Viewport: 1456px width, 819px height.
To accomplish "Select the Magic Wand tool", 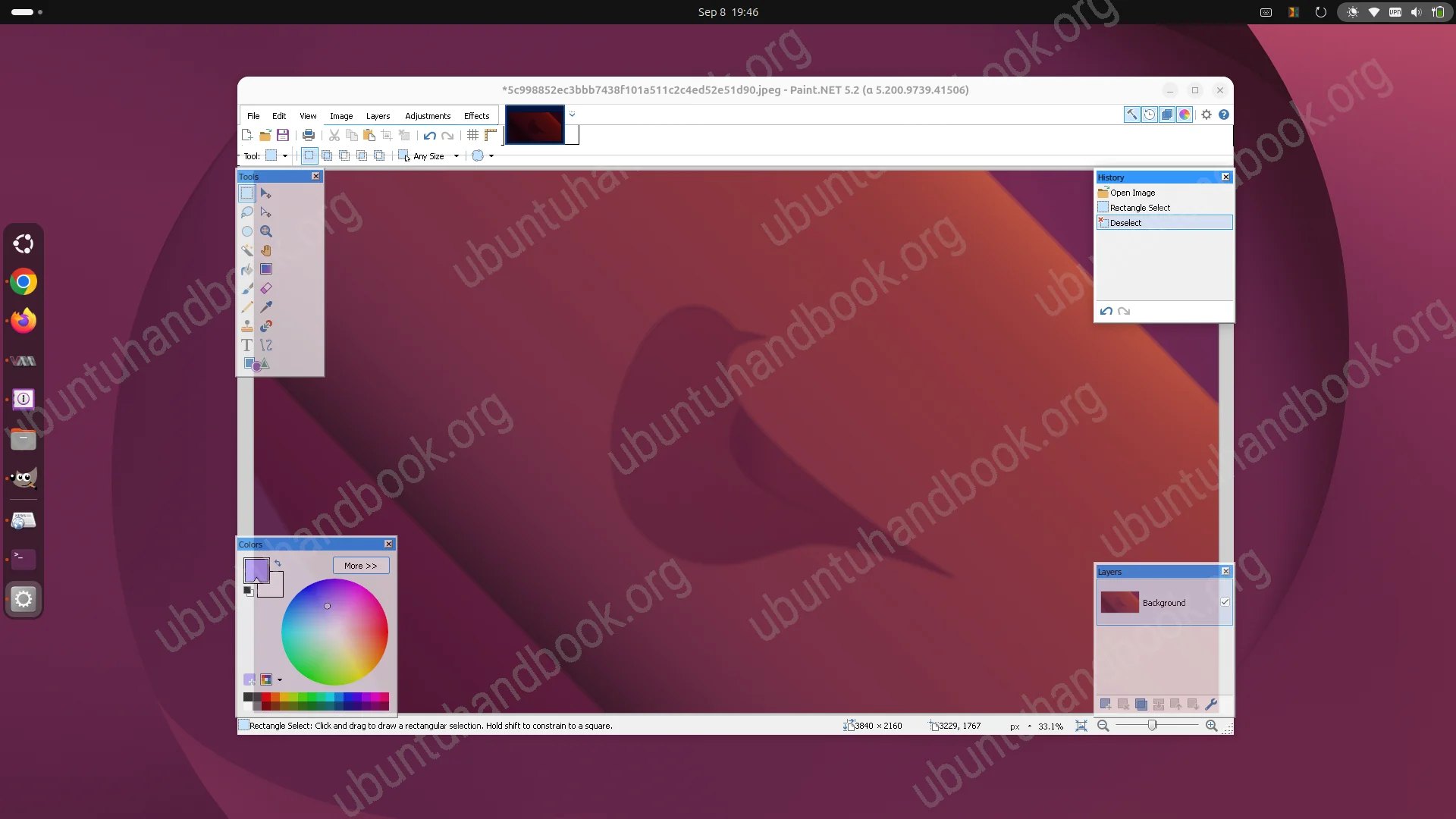I will 247,250.
